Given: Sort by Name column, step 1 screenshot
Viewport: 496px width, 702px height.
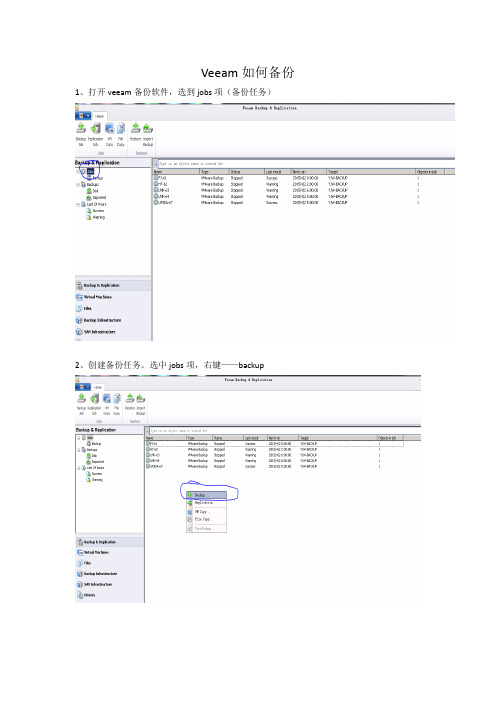Looking at the screenshot, I should click(176, 172).
